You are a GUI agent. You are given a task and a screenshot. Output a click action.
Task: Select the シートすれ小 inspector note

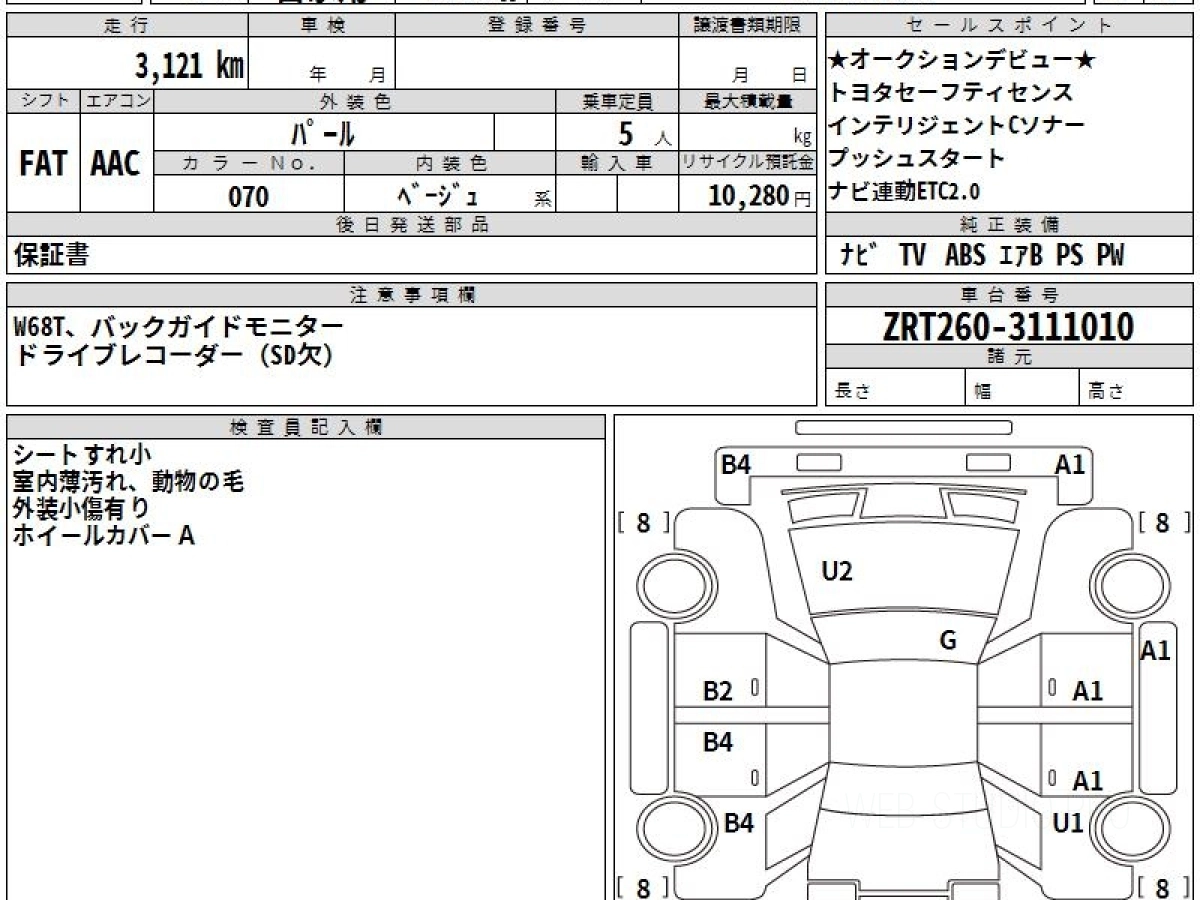click(x=82, y=455)
